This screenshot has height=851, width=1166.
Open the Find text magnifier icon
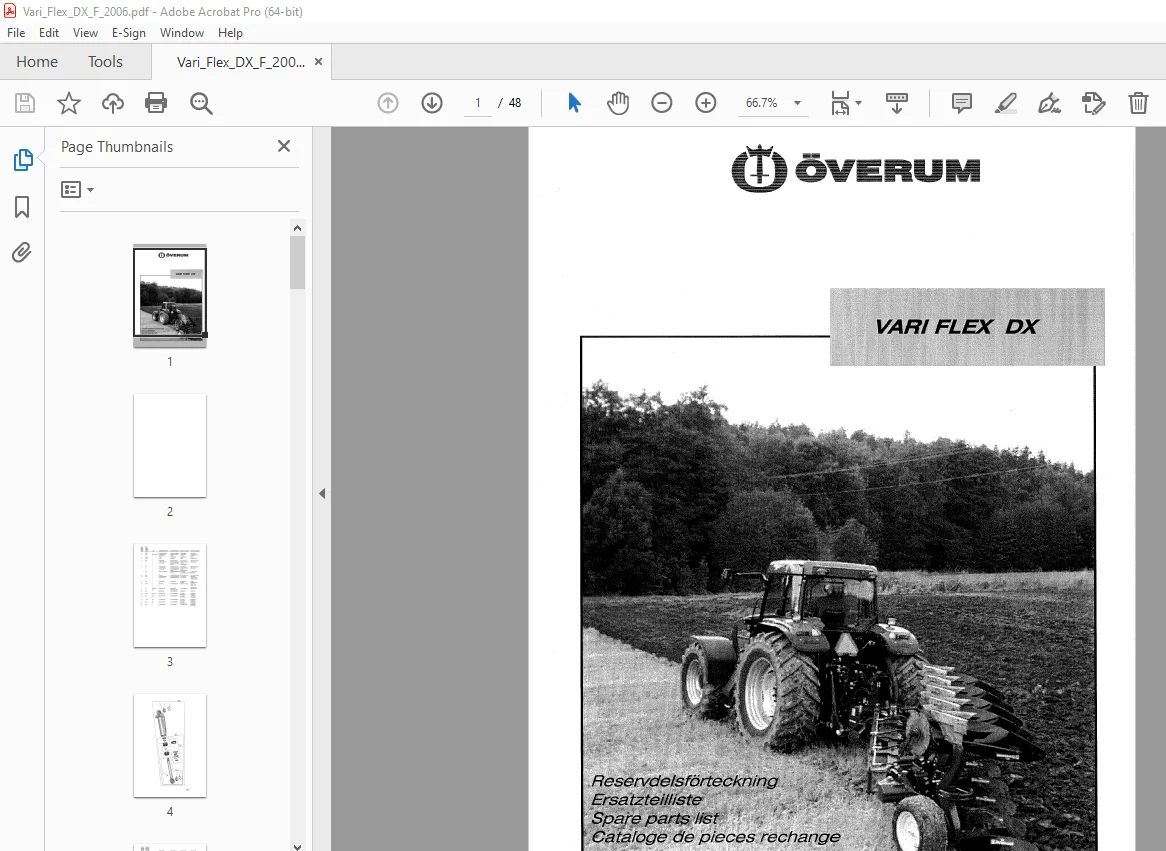(201, 103)
